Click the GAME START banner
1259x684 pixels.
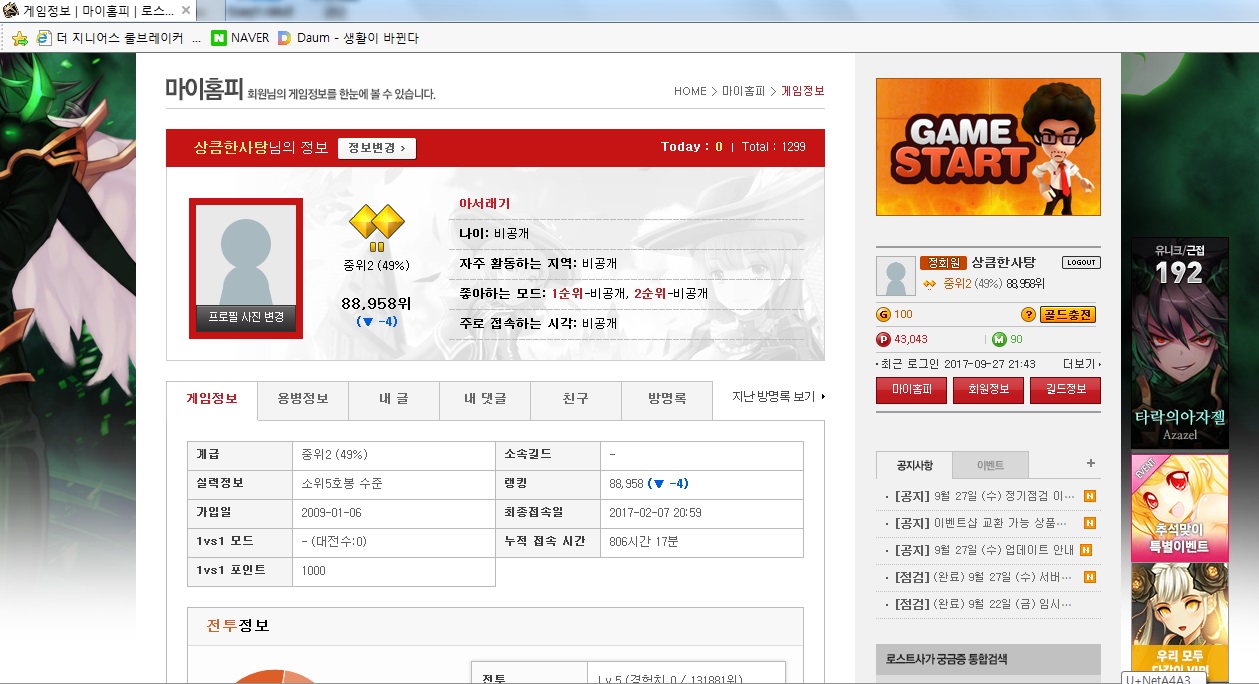point(987,147)
